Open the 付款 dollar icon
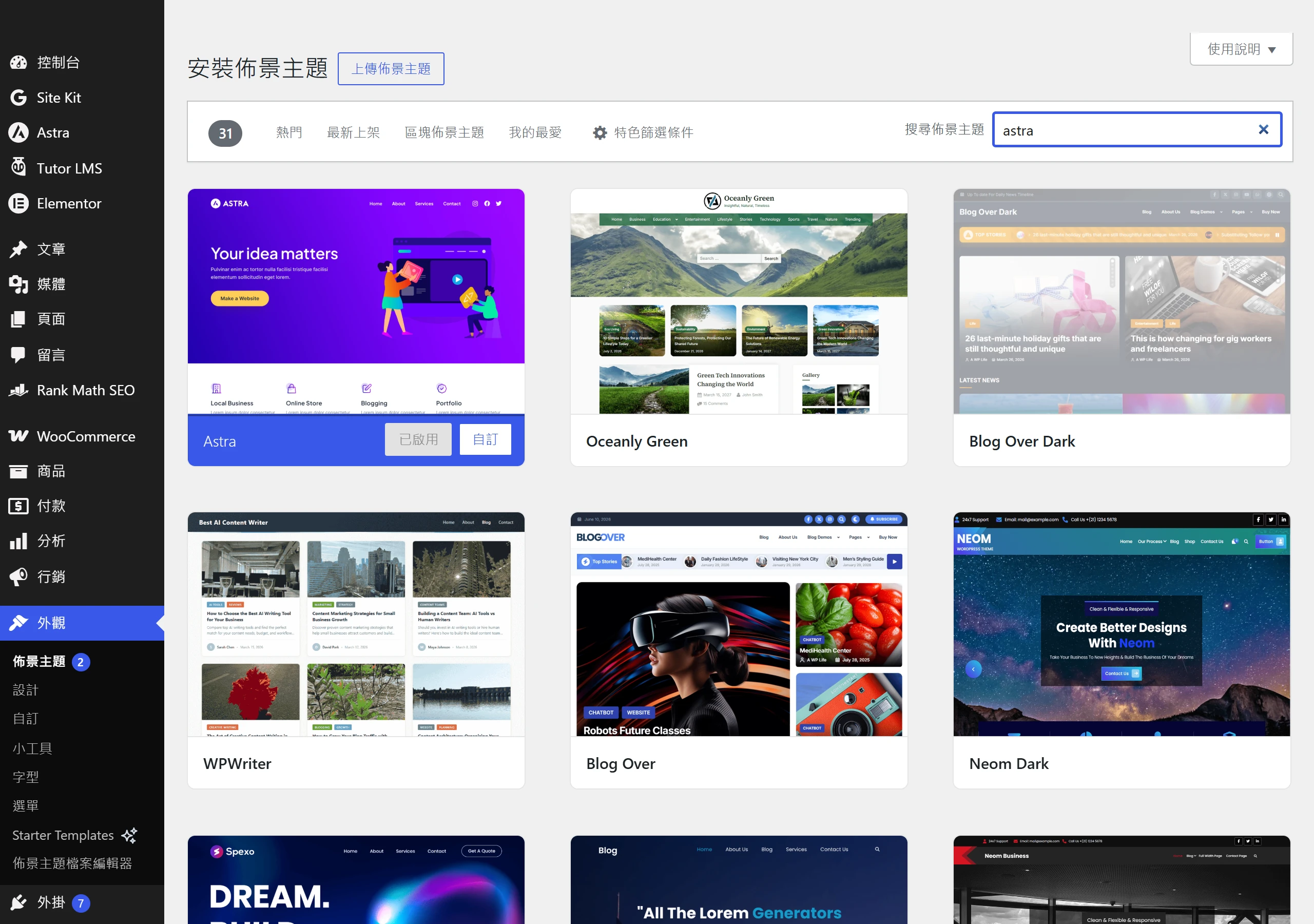 [x=18, y=506]
